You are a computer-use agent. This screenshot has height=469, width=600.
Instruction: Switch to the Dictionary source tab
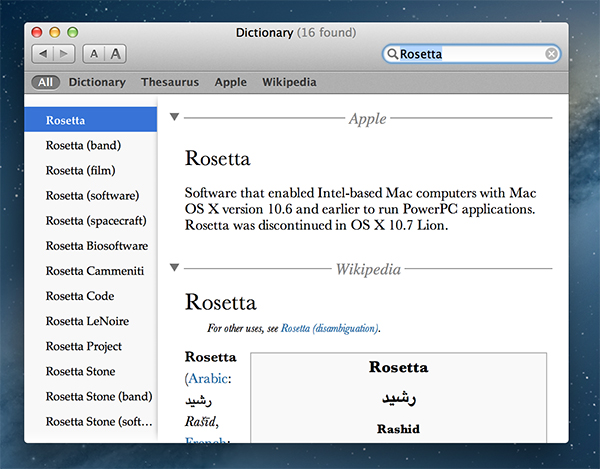(x=97, y=82)
